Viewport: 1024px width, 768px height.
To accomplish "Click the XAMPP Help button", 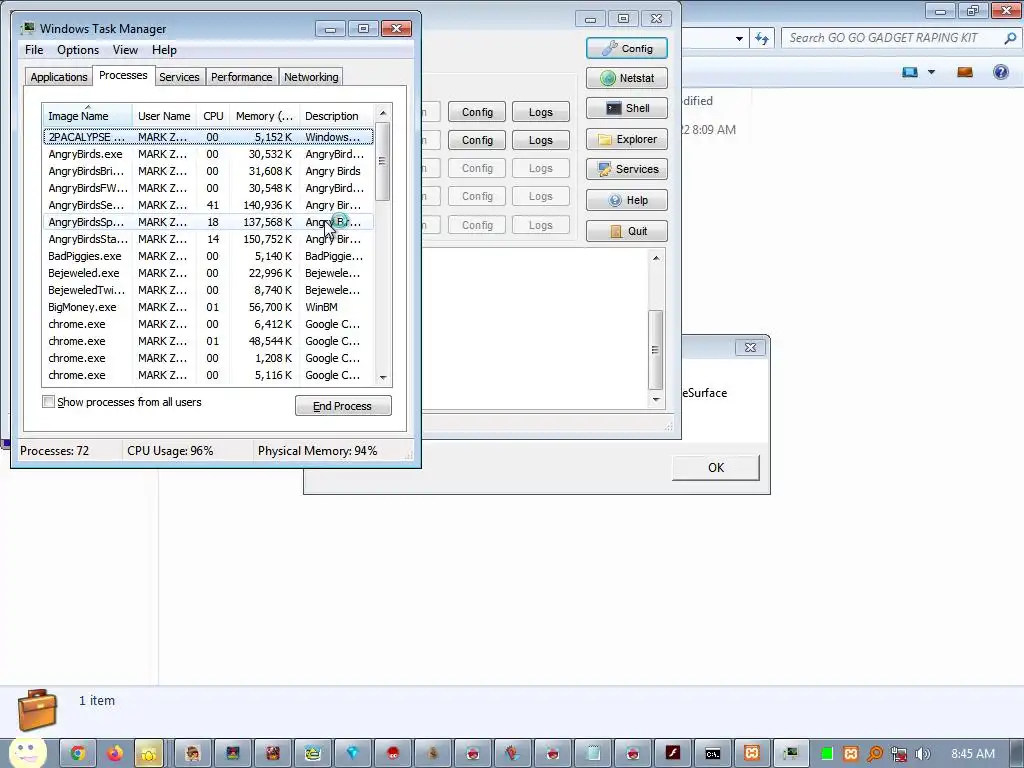I will [x=627, y=200].
